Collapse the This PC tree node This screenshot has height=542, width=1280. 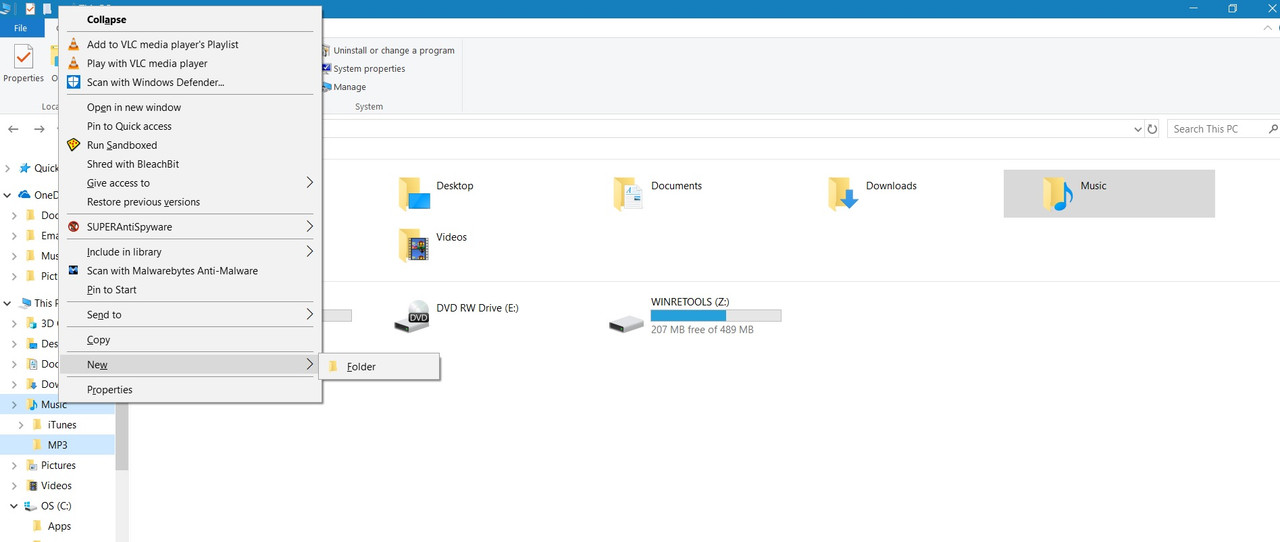click(x=8, y=303)
